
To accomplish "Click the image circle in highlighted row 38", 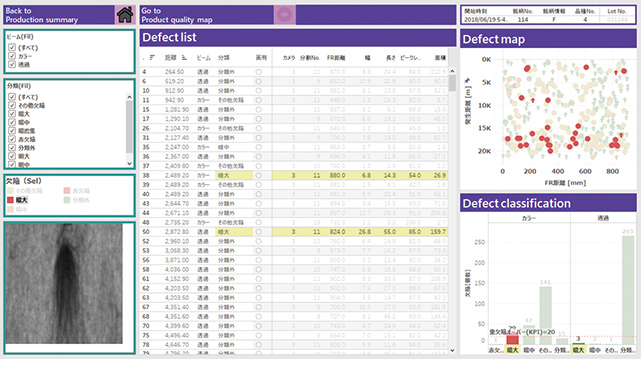I will coord(258,175).
